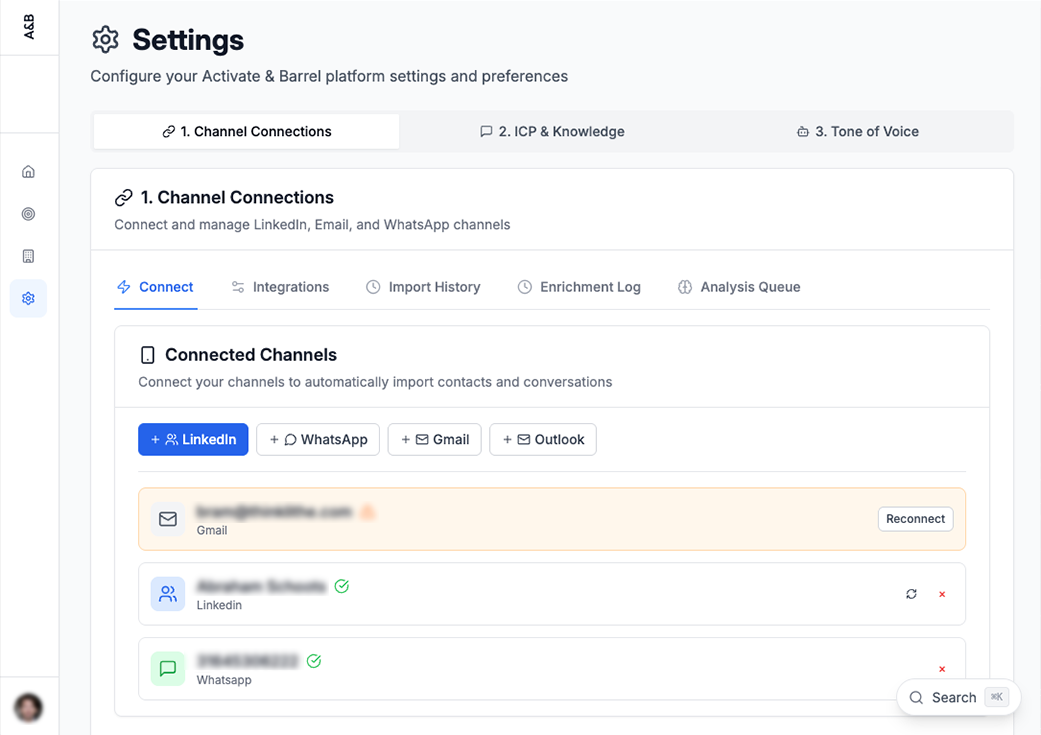
Task: Open the building icon in sidebar
Action: point(28,256)
